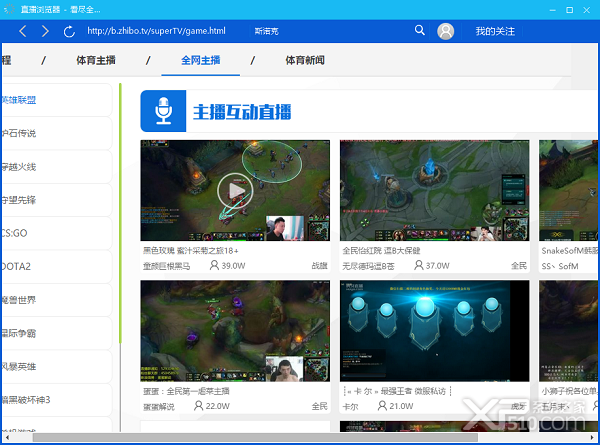Click streamer name 卡尔 under stream

[350, 406]
